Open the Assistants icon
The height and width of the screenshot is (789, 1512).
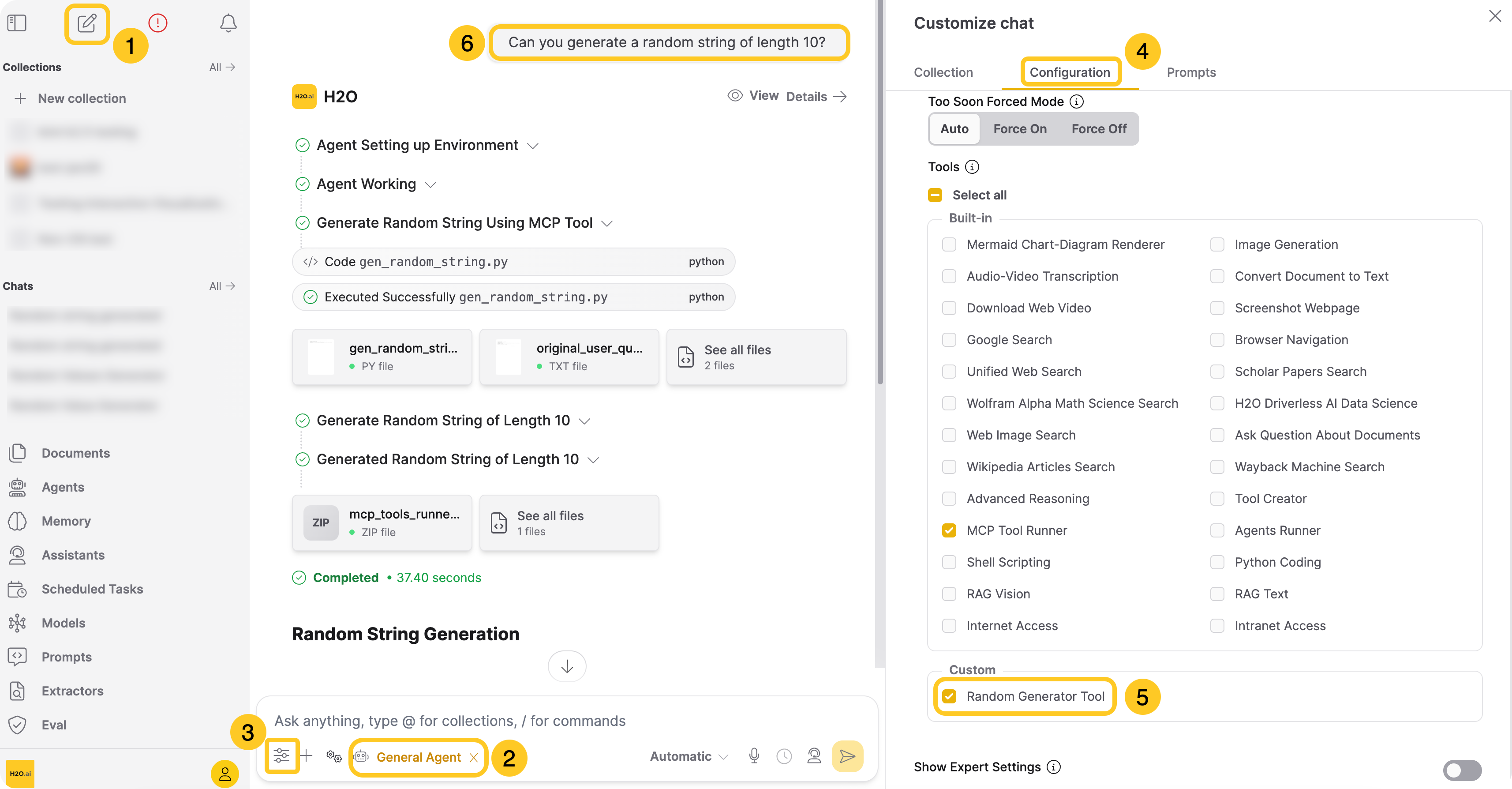click(18, 555)
